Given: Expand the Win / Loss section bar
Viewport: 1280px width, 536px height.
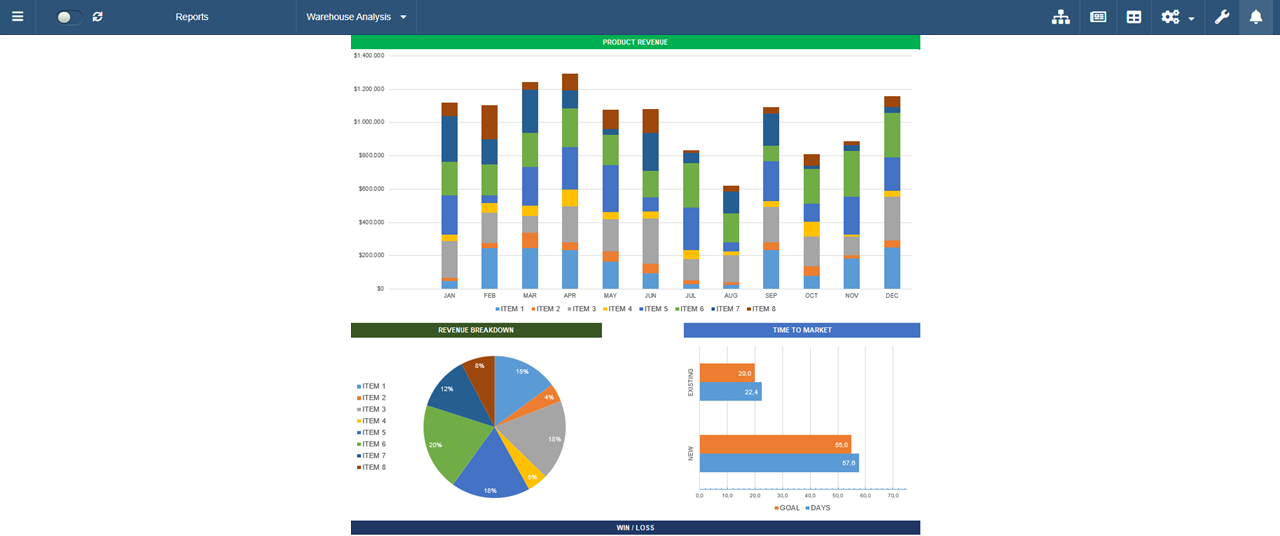Looking at the screenshot, I should 635,527.
